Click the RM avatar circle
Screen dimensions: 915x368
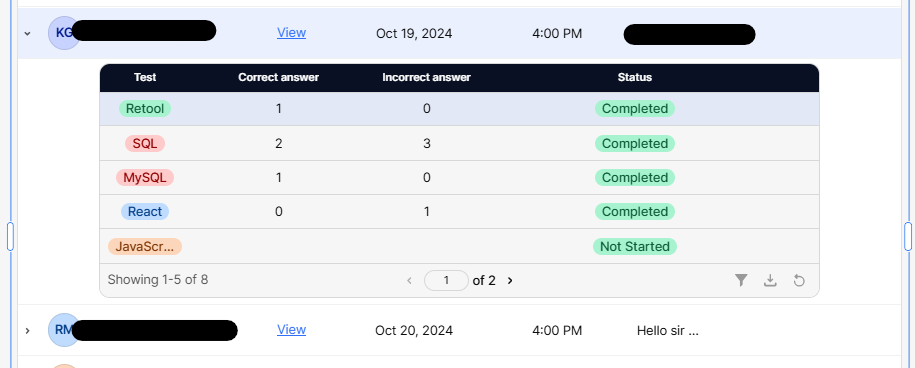(x=64, y=330)
